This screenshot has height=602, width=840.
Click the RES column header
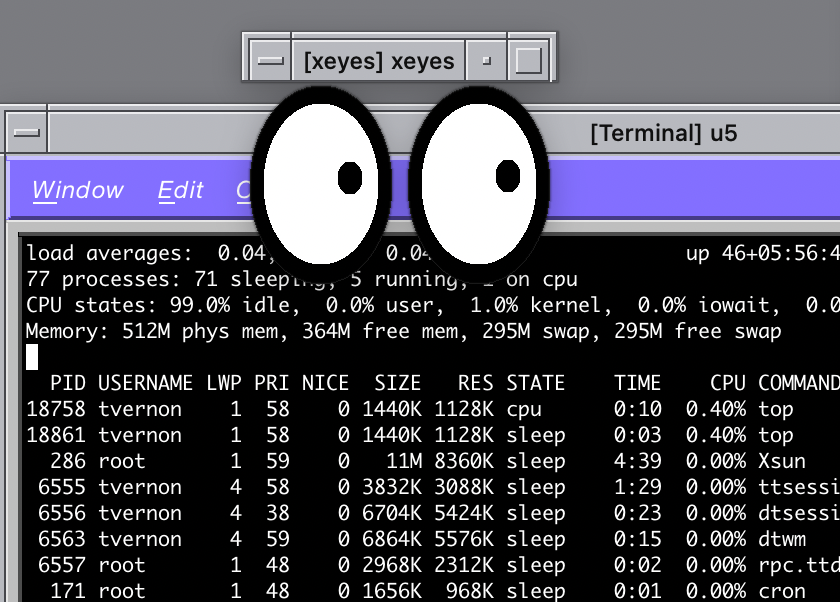pos(476,383)
